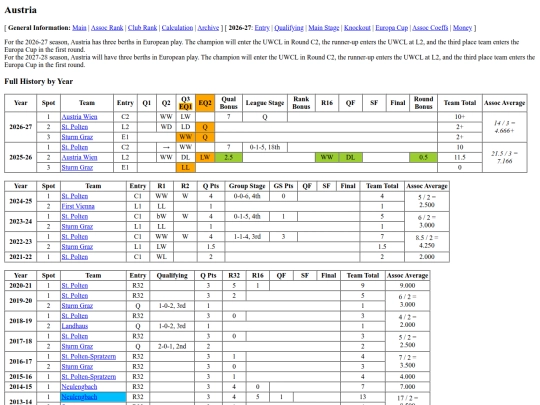
Task: Click the orange LW cell for Austria Wien 2025-26
Action: [x=205, y=157]
